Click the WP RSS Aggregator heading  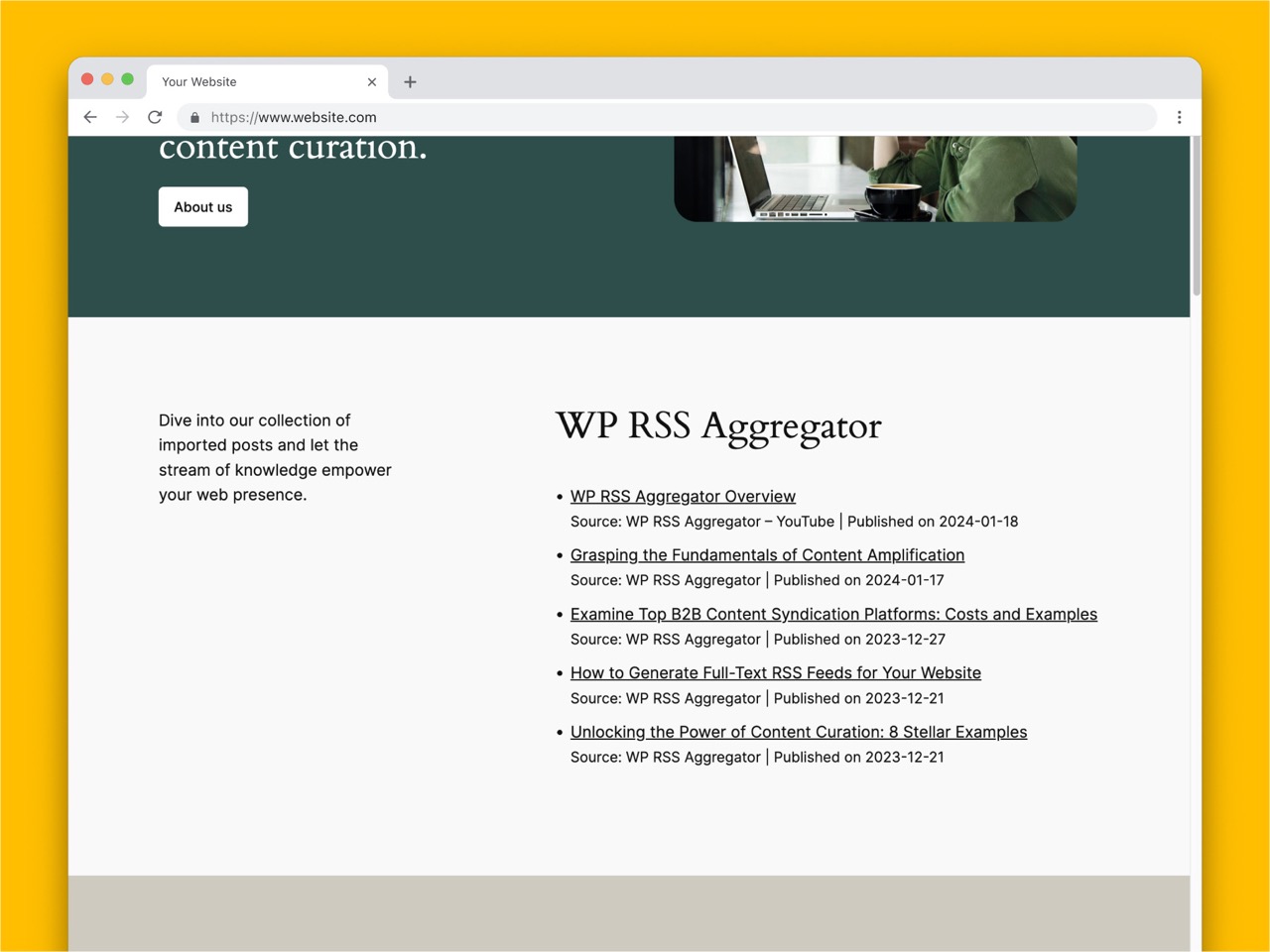tap(718, 426)
